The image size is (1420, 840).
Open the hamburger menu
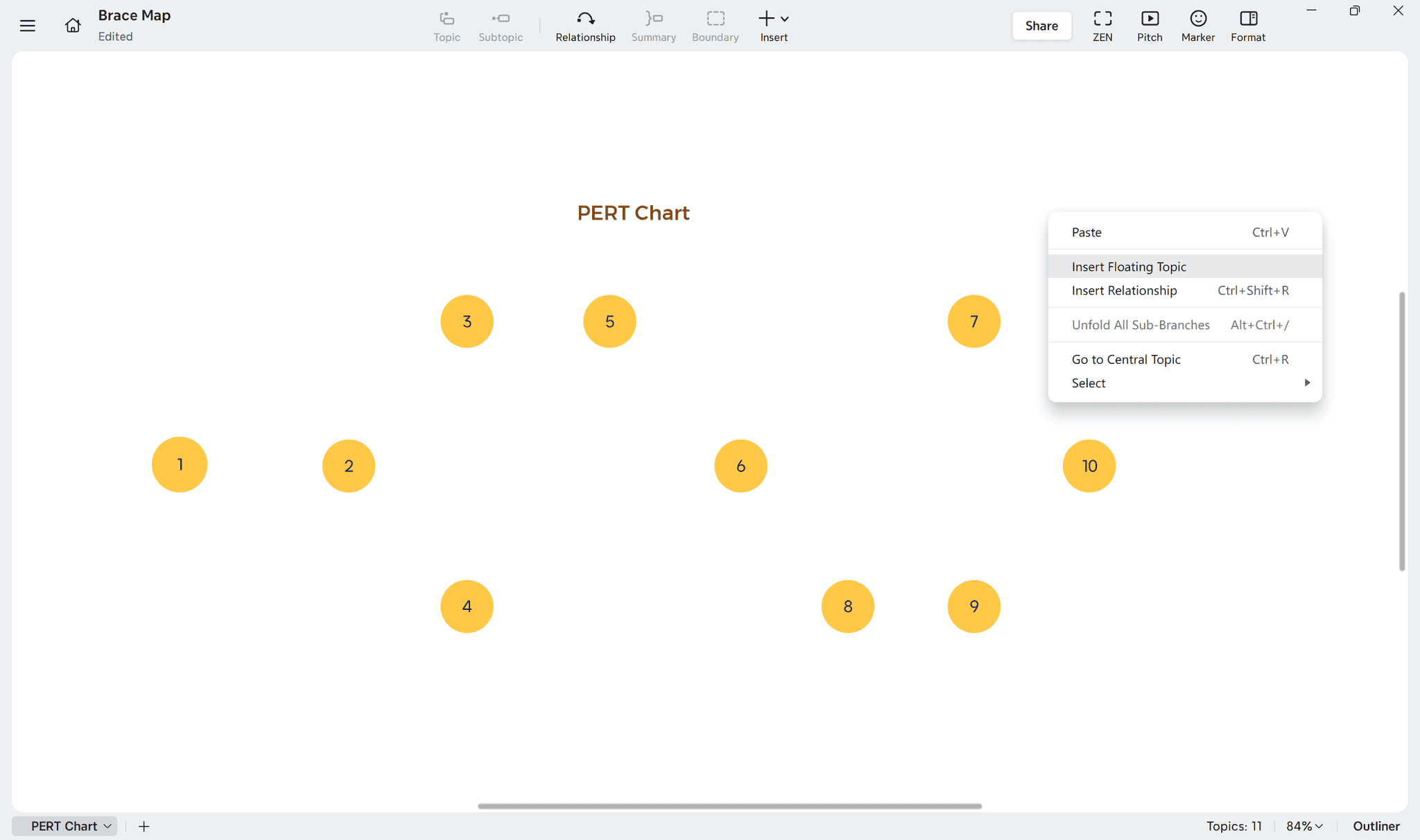pos(28,25)
